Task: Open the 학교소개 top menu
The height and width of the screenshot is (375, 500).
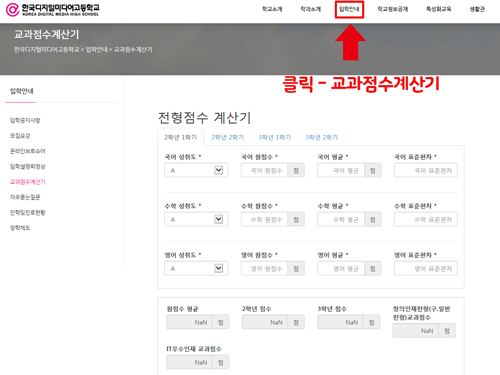Action: pos(272,9)
